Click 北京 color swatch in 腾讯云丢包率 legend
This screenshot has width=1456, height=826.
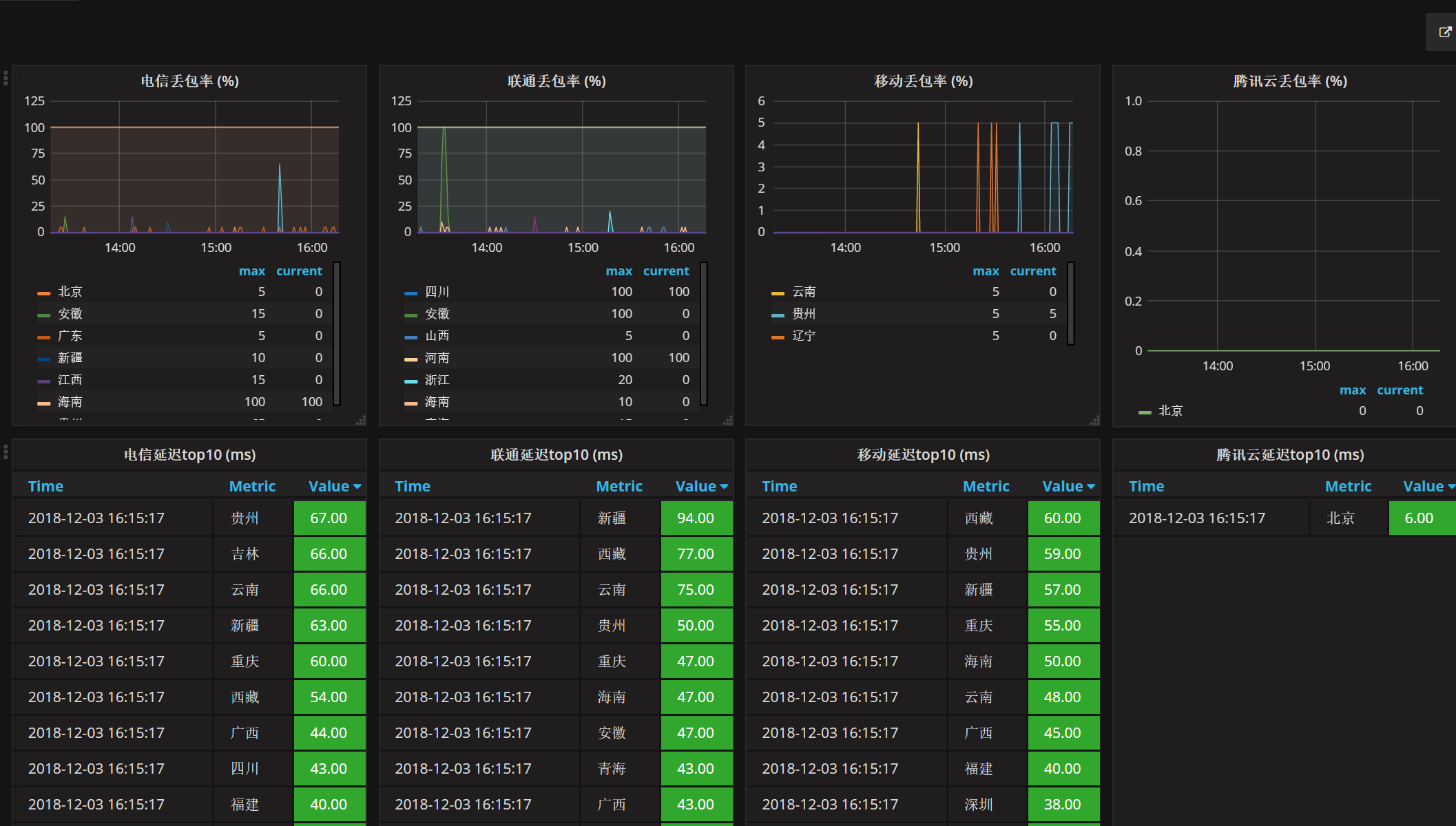coord(1145,412)
